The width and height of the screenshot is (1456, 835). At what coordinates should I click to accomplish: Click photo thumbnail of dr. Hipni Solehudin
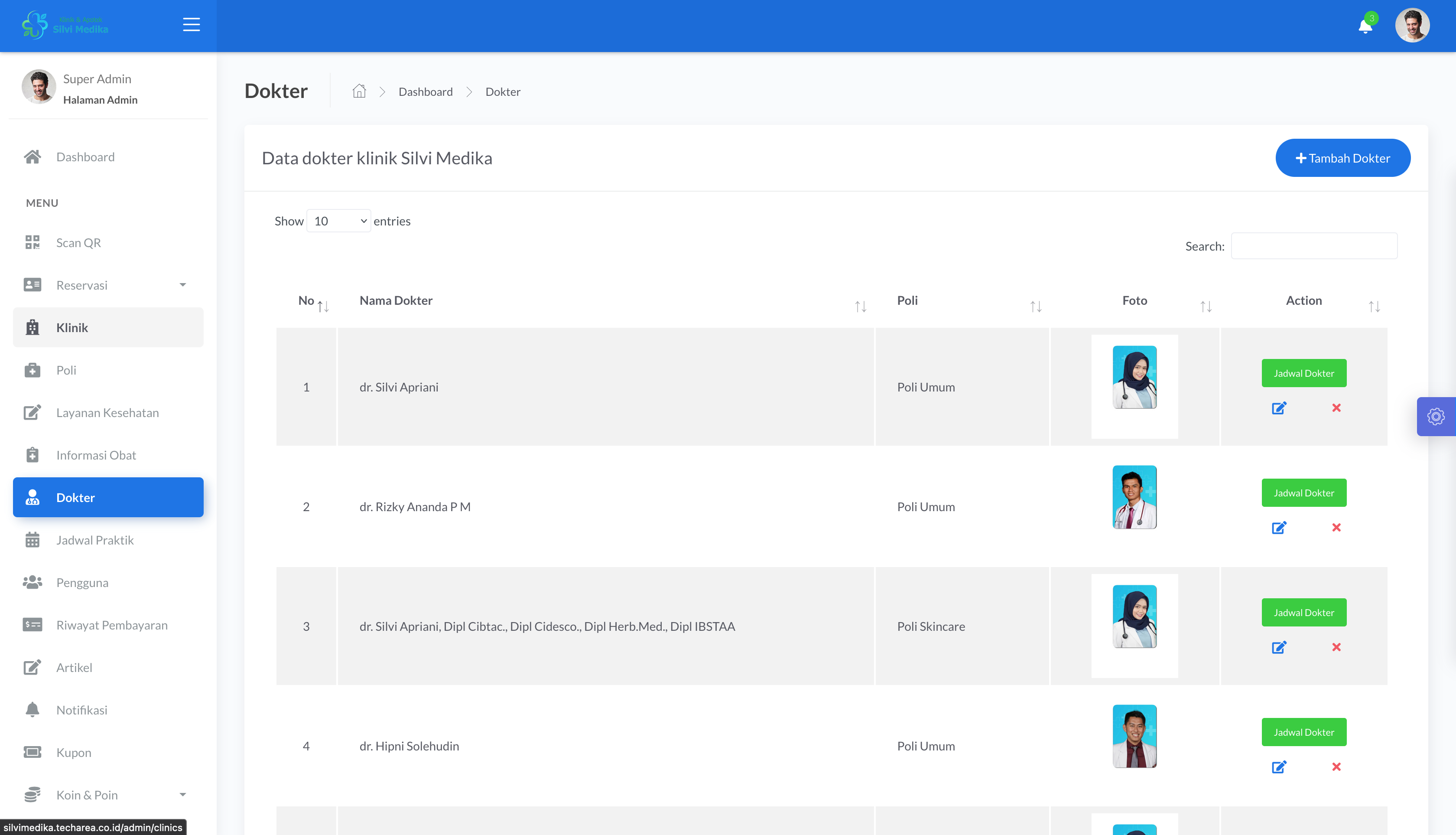1134,736
